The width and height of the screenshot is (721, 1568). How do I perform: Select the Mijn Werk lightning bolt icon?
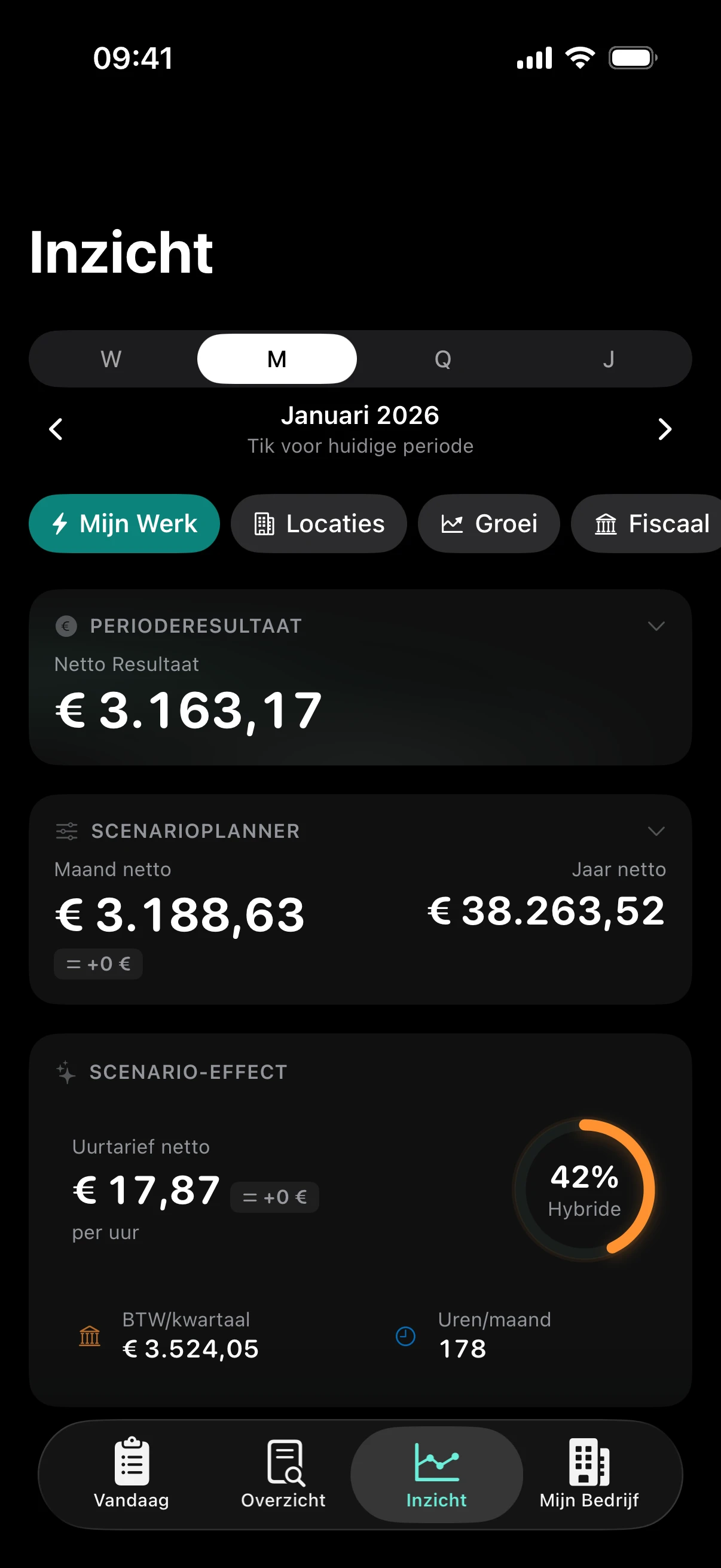(60, 523)
